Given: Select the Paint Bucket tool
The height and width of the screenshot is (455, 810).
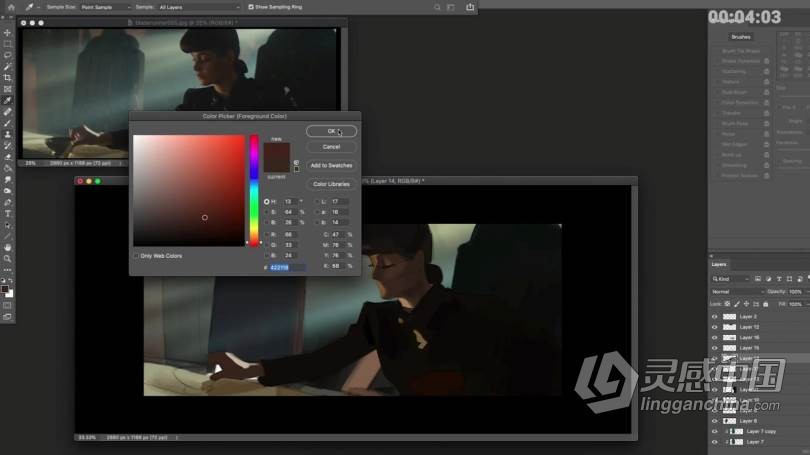Looking at the screenshot, I should tap(7, 169).
